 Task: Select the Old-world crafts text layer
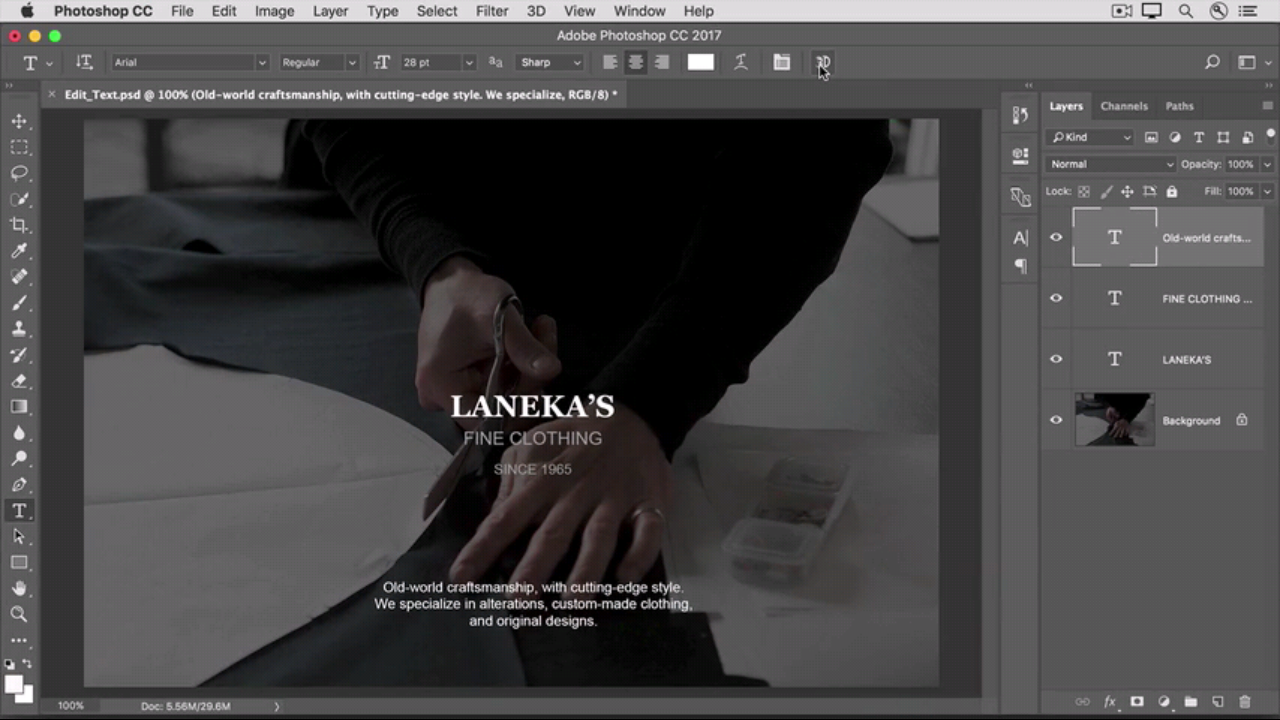pyautogui.click(x=1205, y=238)
